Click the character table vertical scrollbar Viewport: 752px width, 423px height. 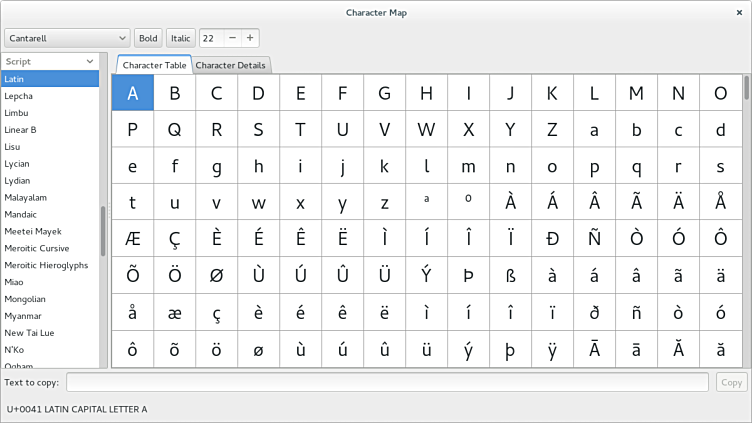[746, 90]
